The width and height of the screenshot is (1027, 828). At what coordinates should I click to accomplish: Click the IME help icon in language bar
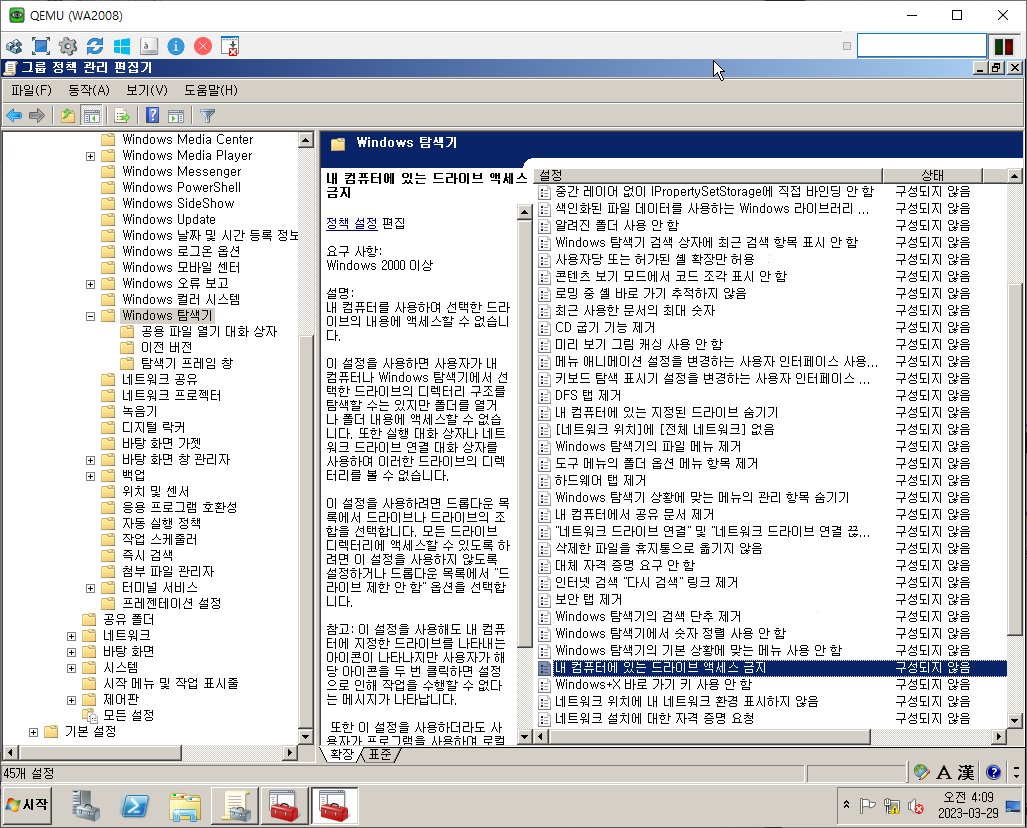(993, 772)
